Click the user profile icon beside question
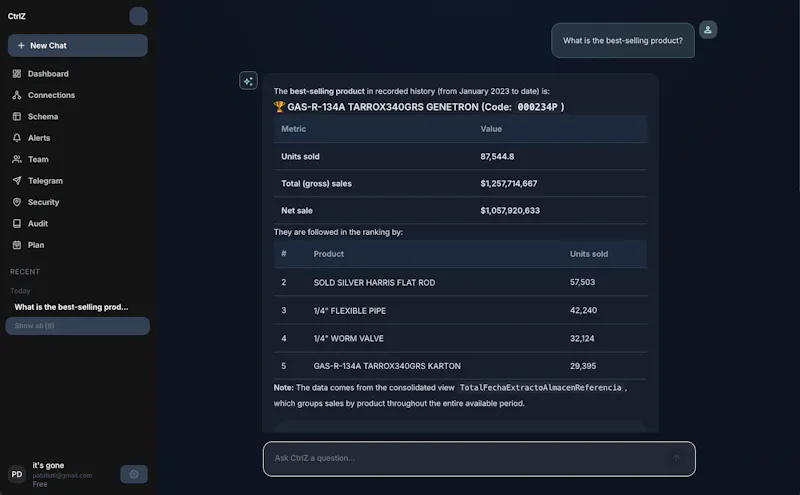 click(x=708, y=30)
